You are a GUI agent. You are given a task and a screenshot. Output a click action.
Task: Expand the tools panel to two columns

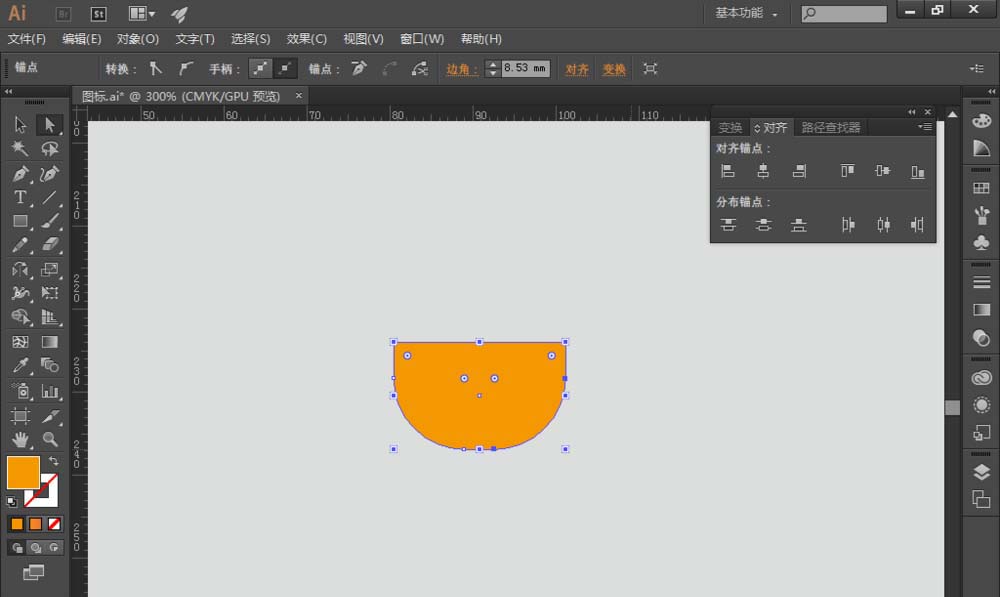8,91
